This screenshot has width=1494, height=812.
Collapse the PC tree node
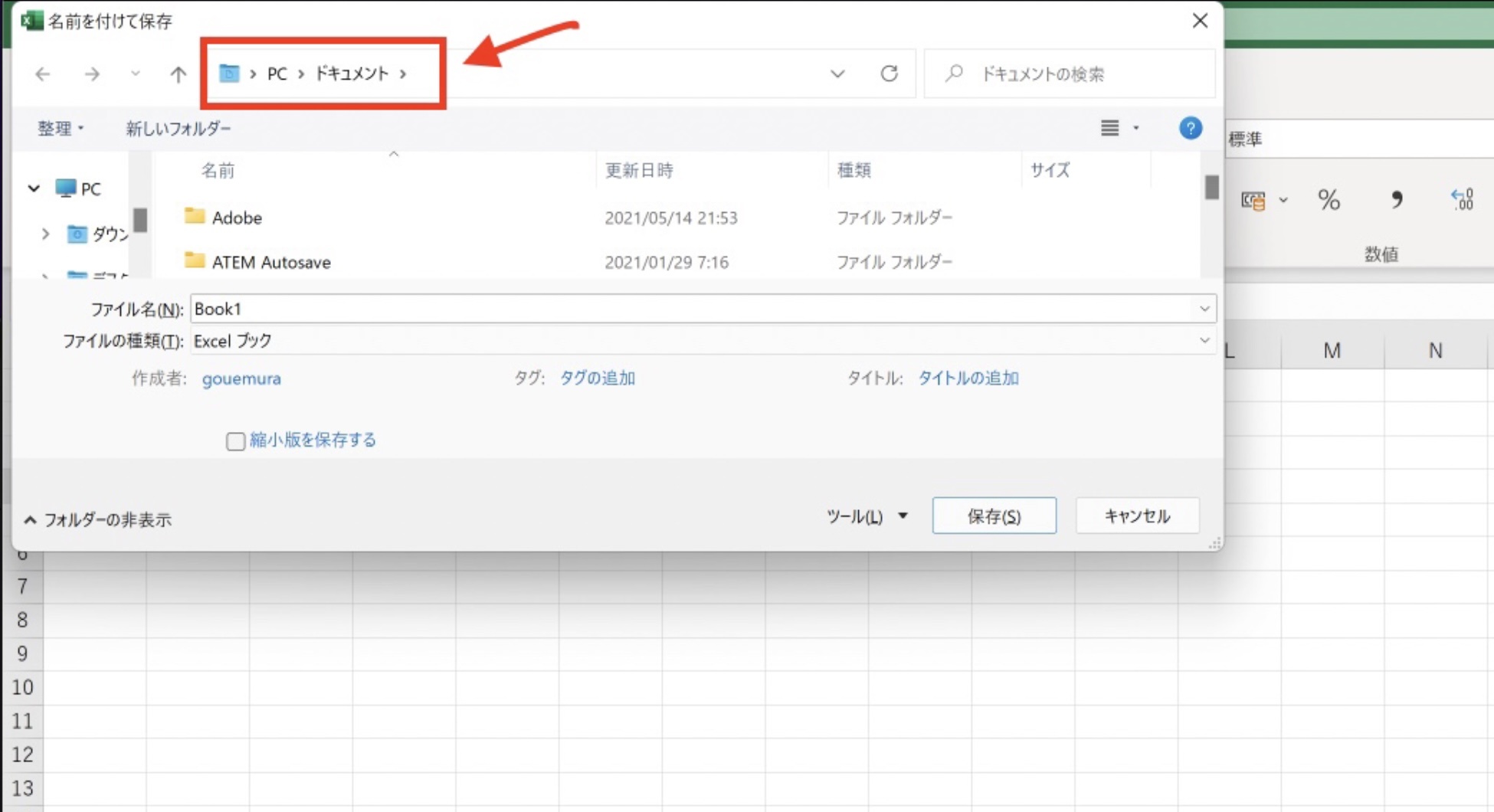(x=34, y=188)
